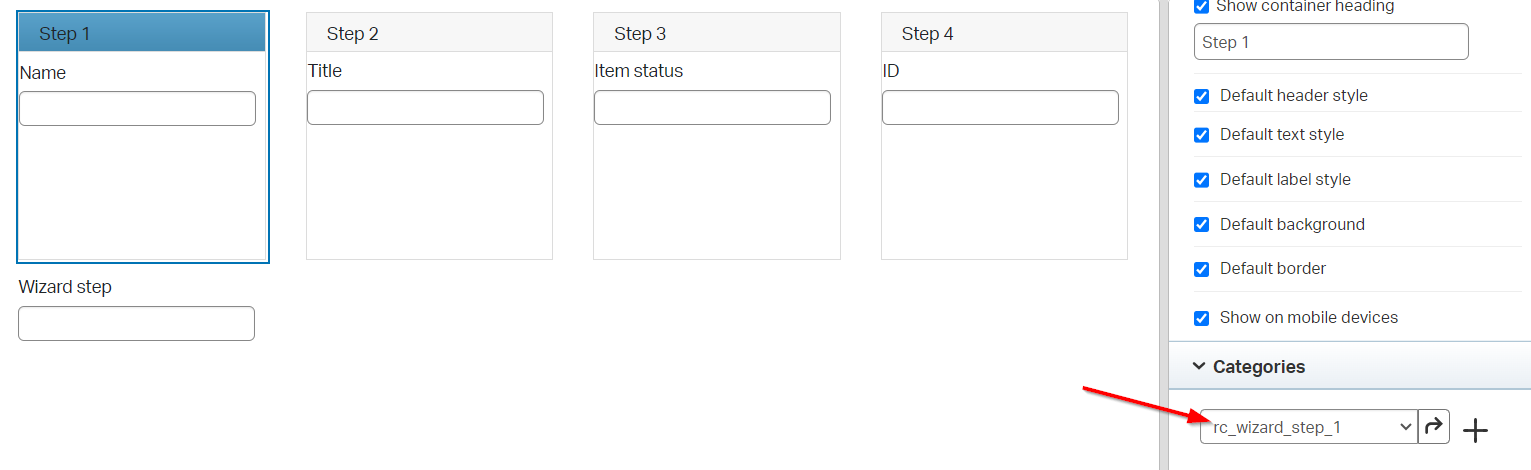Screen dimensions: 1531x470
Task: Disable Show on mobile devices
Action: [x=1202, y=318]
